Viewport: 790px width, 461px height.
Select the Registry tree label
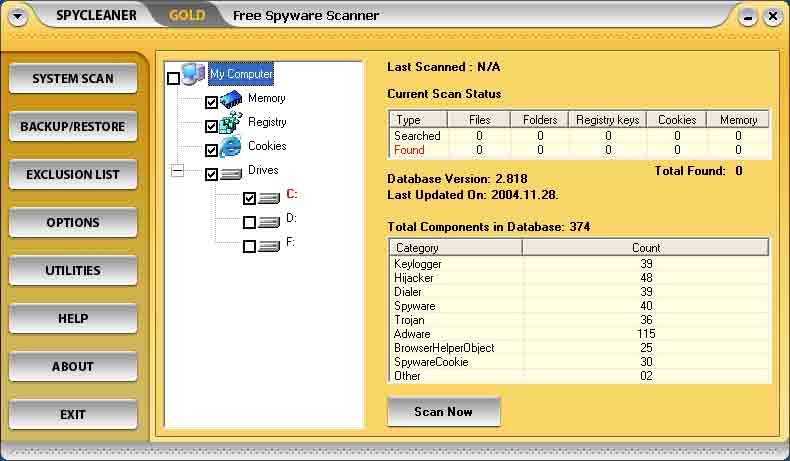point(267,122)
